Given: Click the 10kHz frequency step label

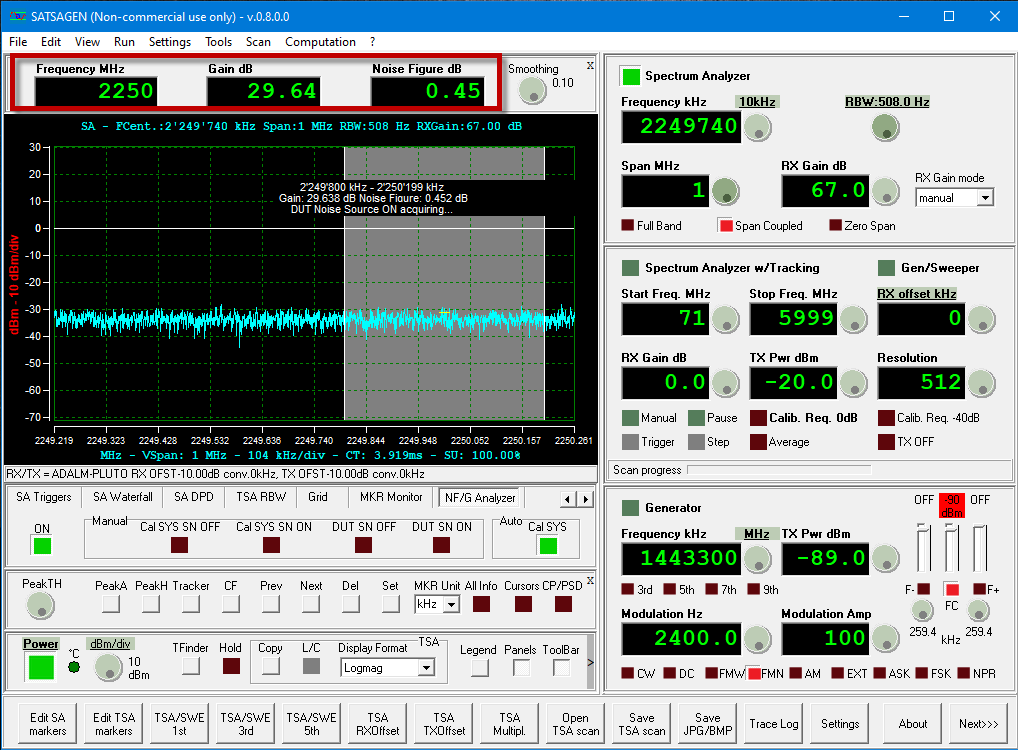Looking at the screenshot, I should tap(757, 102).
